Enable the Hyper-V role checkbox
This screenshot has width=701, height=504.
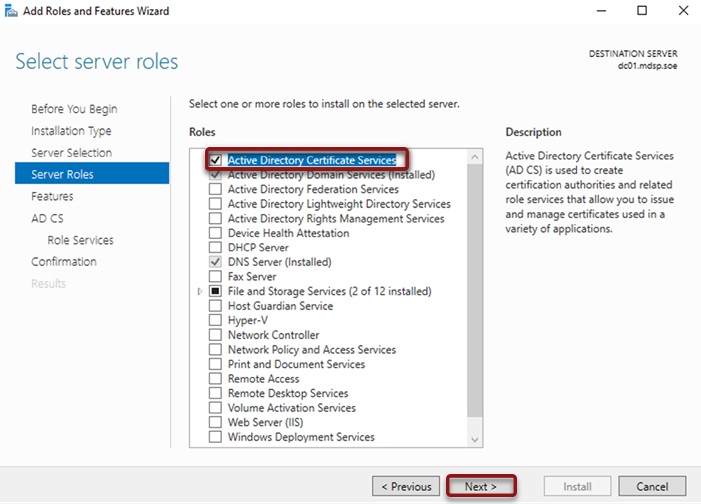point(215,320)
